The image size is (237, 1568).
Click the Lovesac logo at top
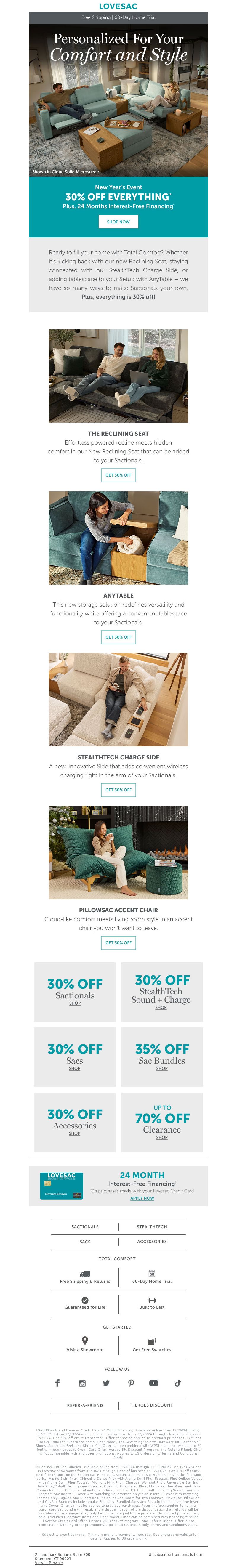[118, 6]
